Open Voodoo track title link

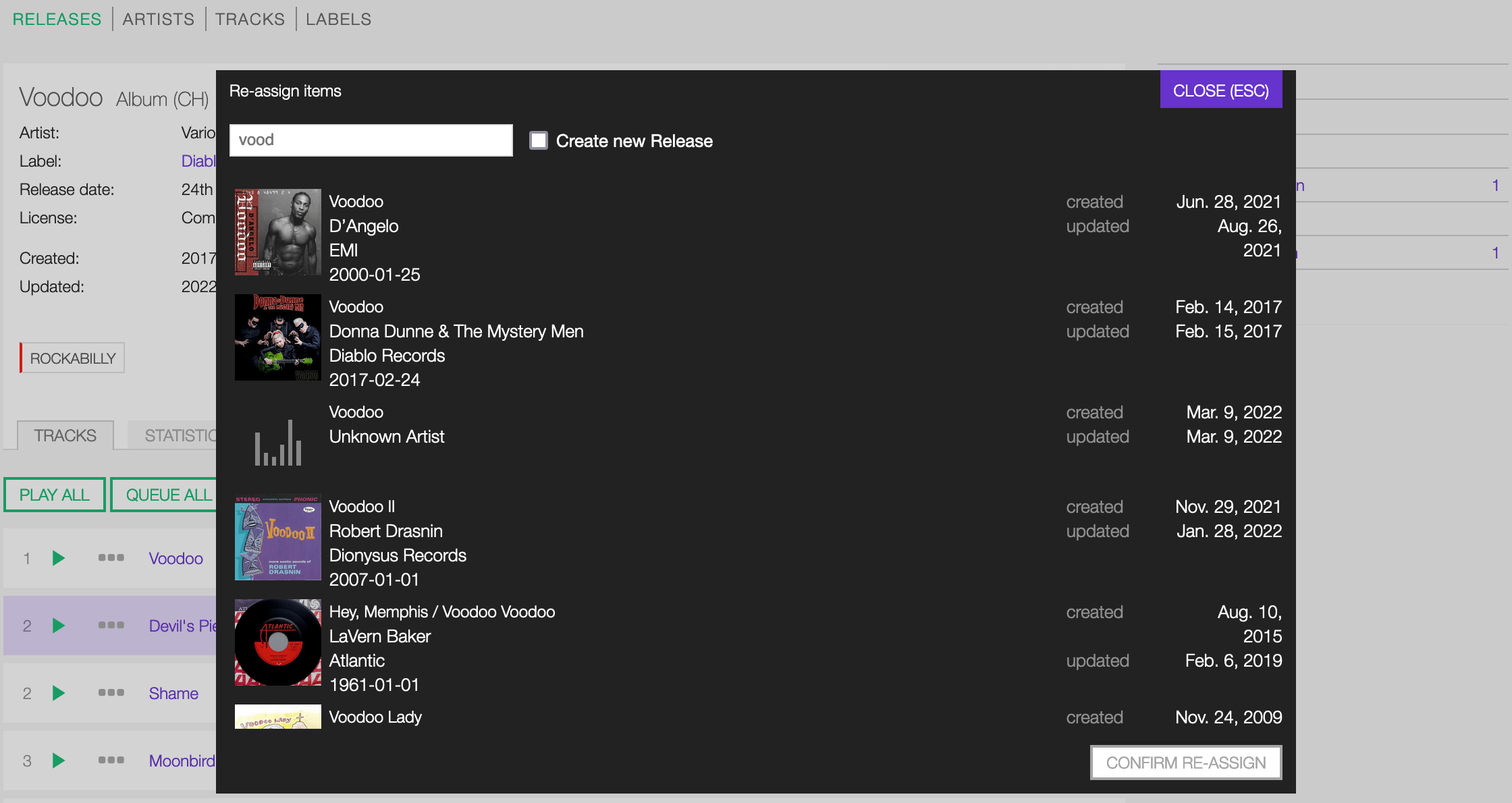point(175,558)
